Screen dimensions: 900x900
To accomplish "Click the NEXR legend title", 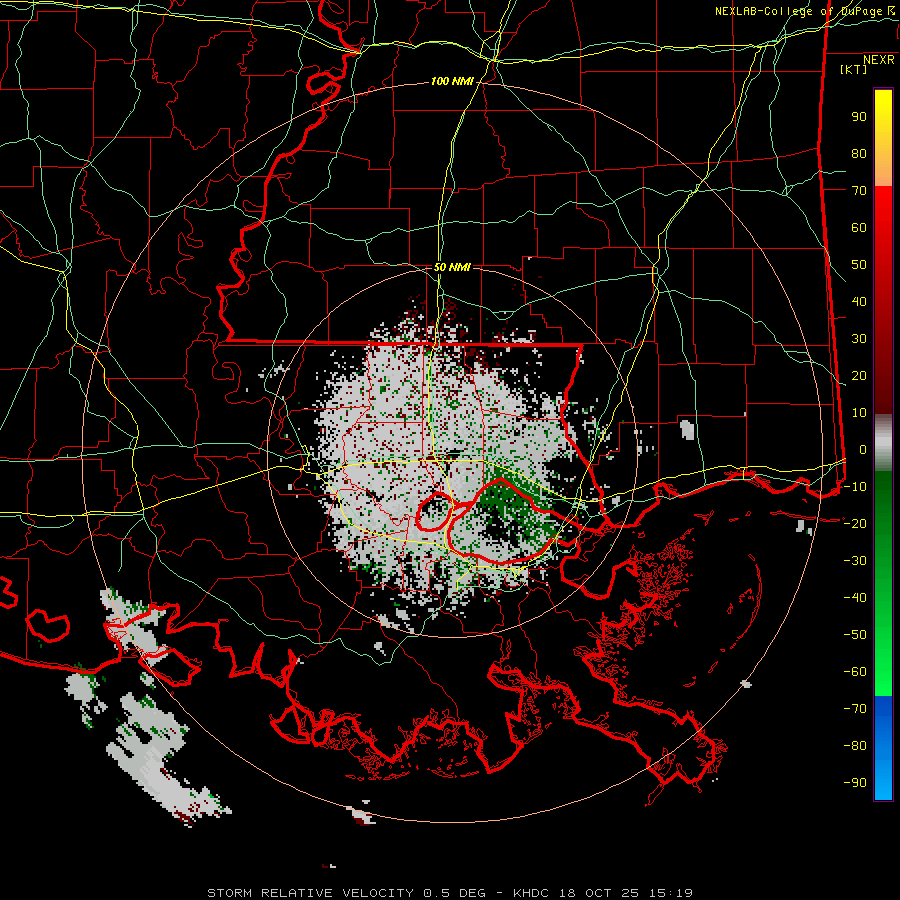I will tap(879, 60).
